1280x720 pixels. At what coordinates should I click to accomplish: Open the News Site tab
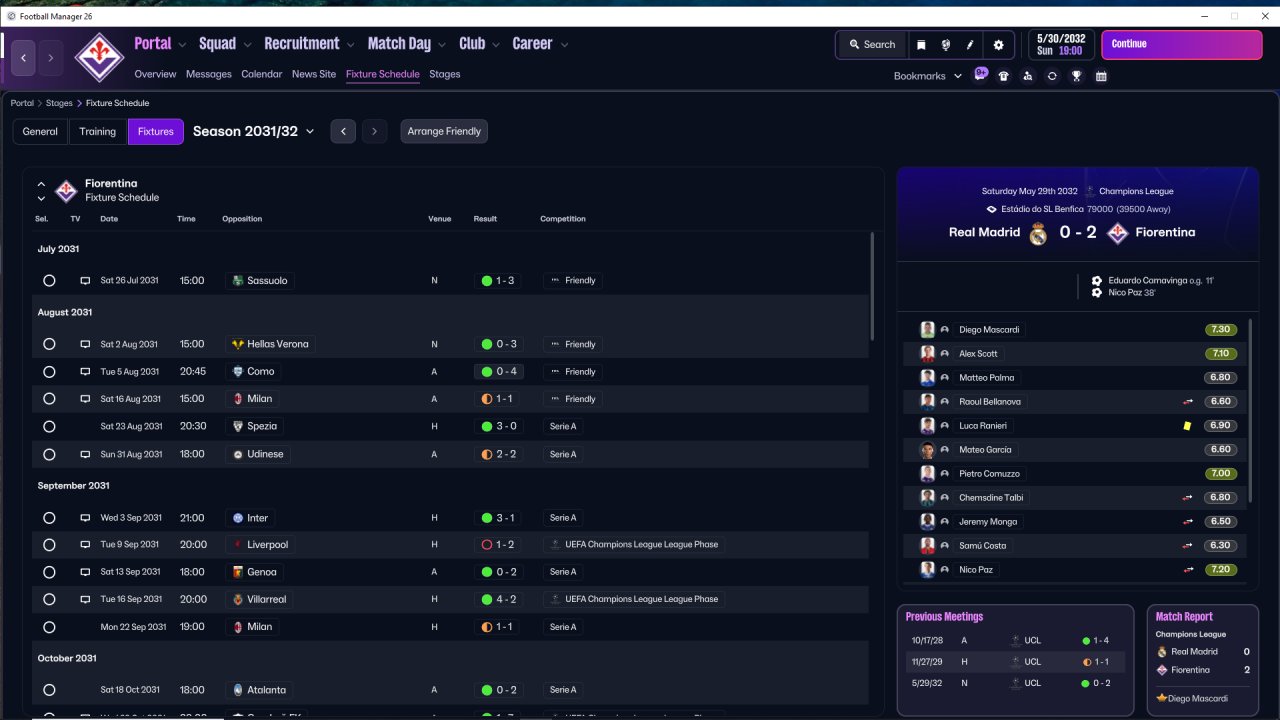point(314,74)
